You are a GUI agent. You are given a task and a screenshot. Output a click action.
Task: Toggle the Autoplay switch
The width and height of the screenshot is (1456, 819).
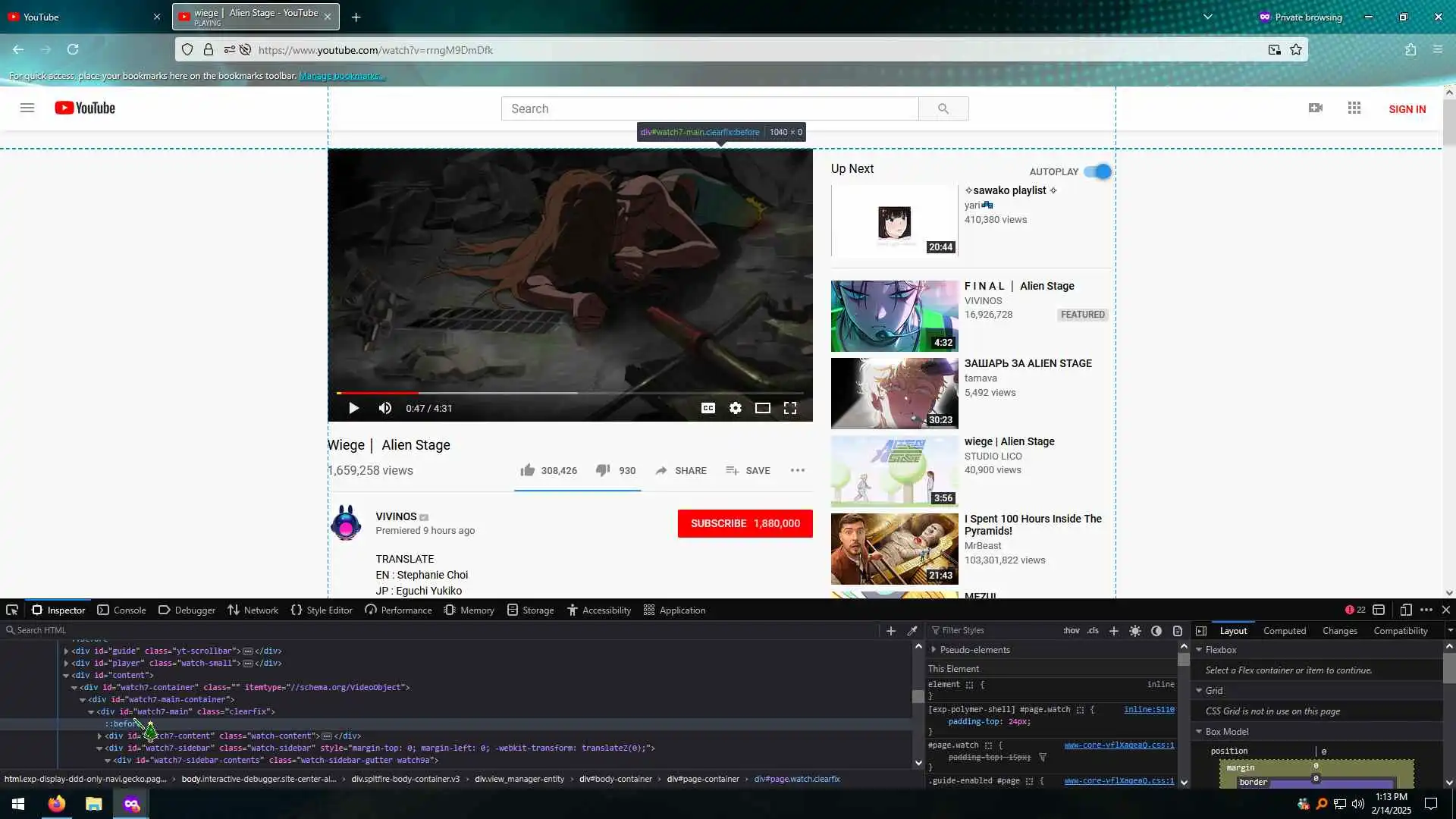click(1097, 171)
